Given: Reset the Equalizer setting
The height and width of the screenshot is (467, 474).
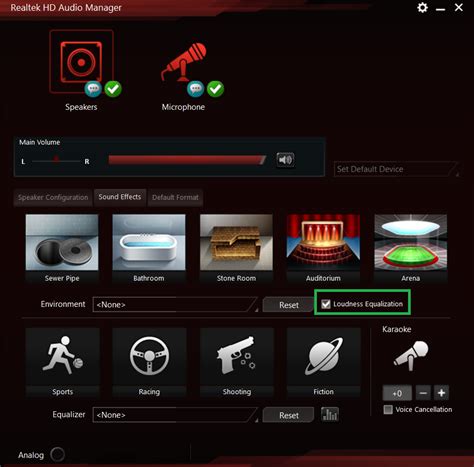Looking at the screenshot, I should coord(289,415).
